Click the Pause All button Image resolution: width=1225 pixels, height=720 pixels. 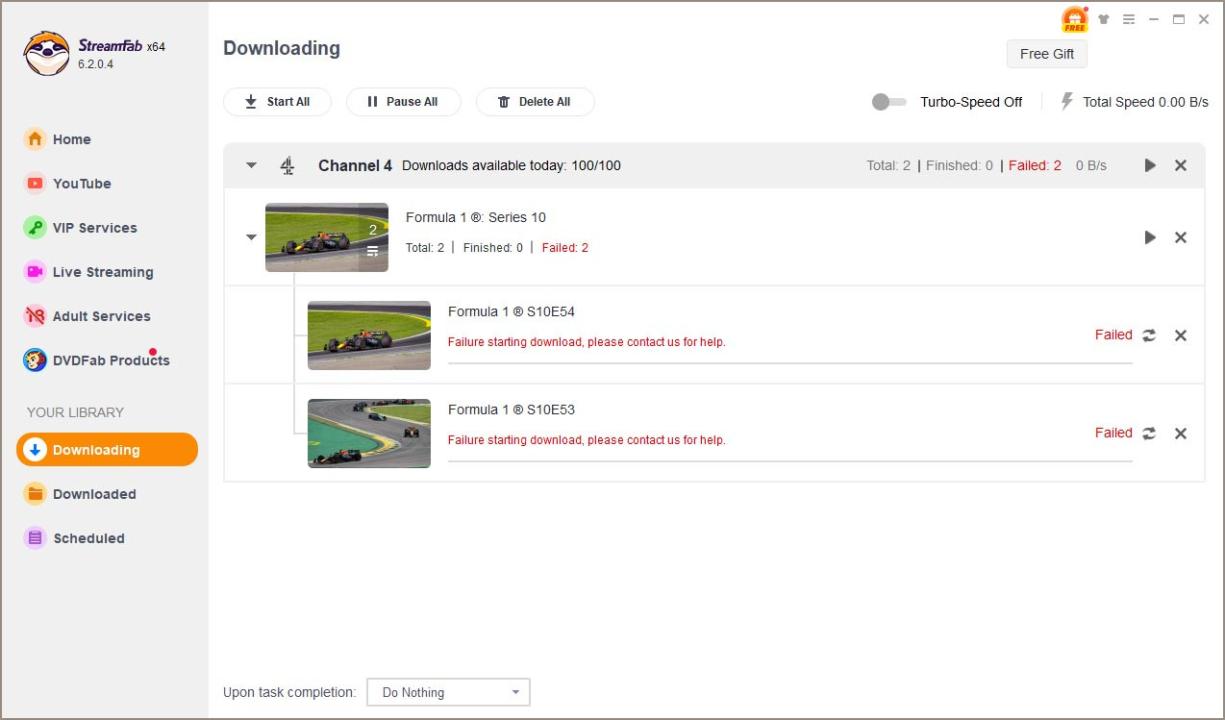pos(403,102)
